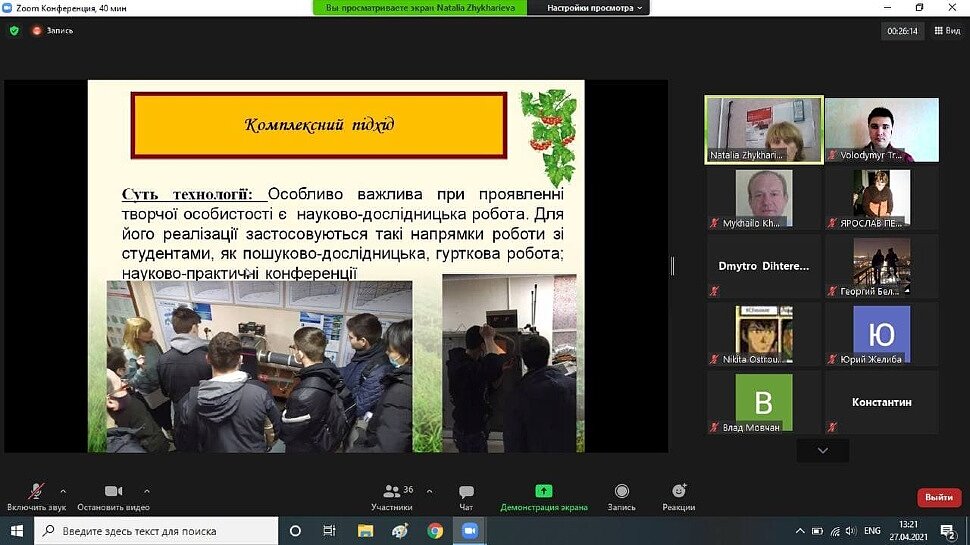Unmute microphone with Включить звук
This screenshot has height=545, width=970.
35,491
